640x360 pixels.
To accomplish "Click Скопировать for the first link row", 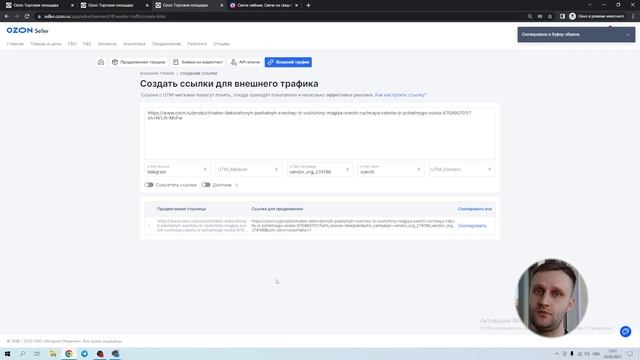I will 472,226.
